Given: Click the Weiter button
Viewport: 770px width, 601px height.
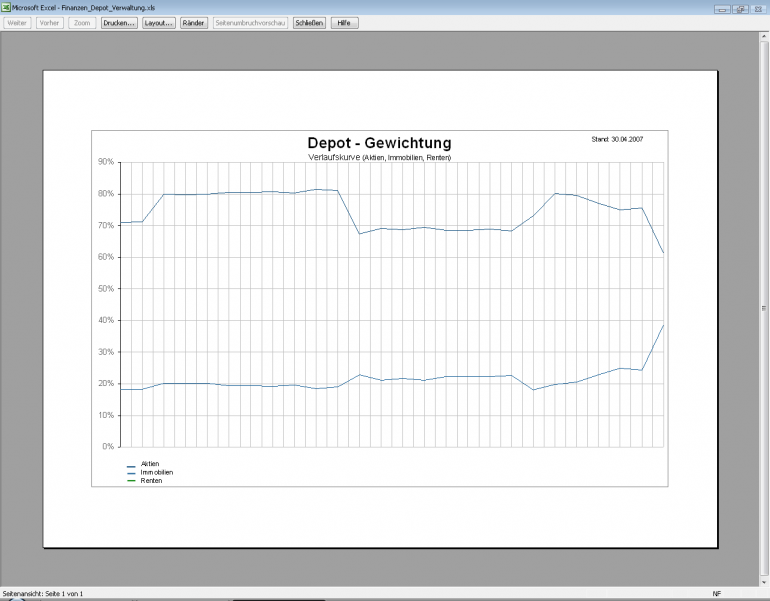Looking at the screenshot, I should (x=18, y=22).
